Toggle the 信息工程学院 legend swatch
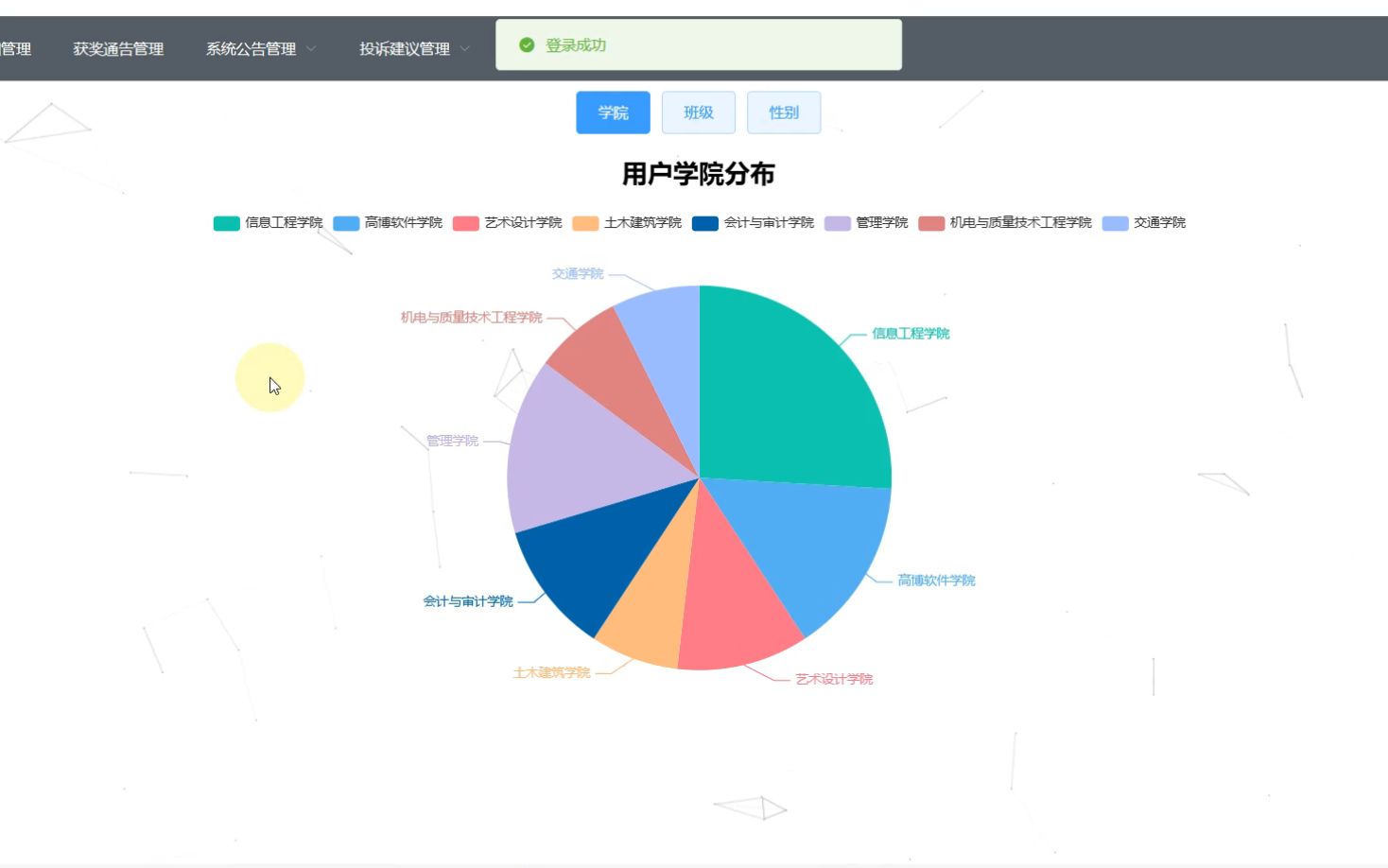 pyautogui.click(x=226, y=223)
